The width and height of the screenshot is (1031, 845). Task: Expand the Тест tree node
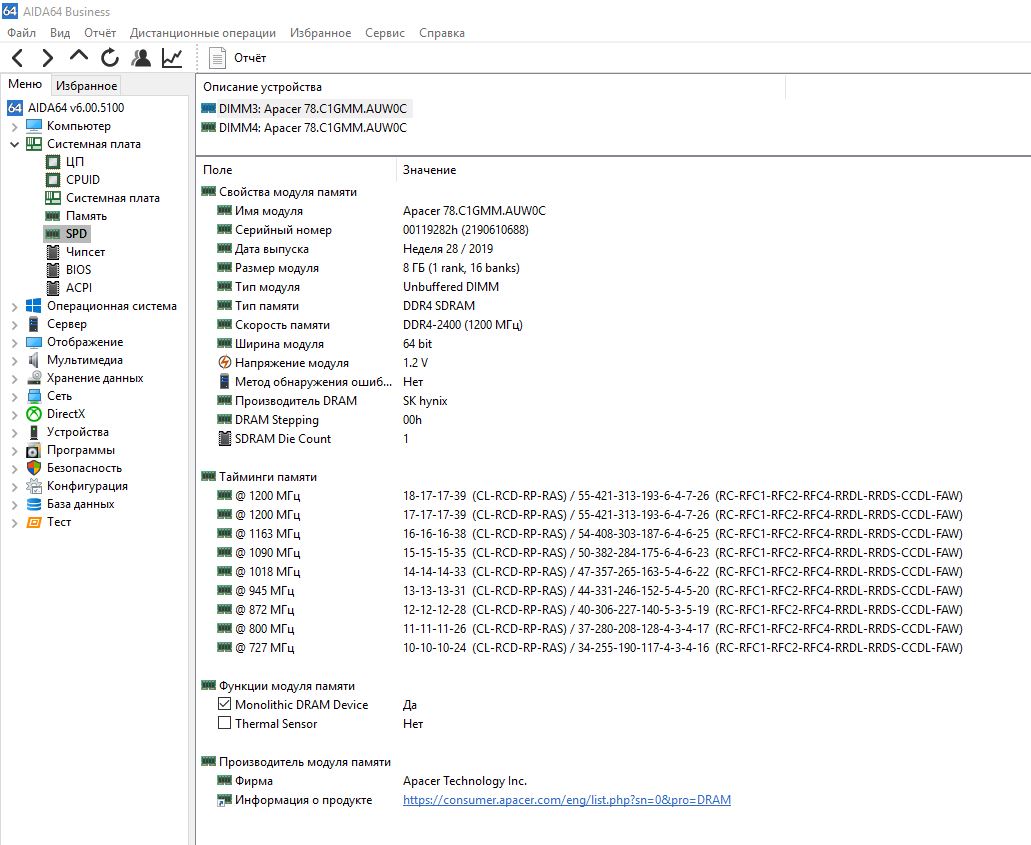[14, 523]
